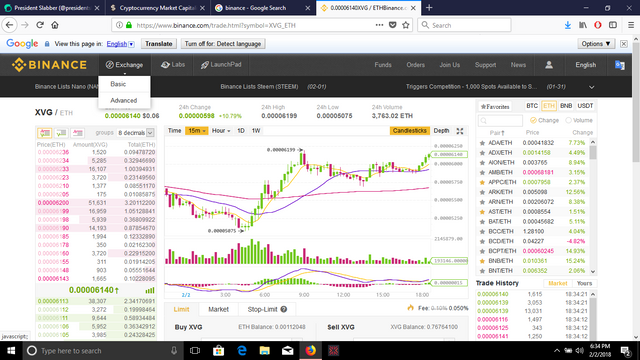
Task: Switch market list to USDT
Action: (x=585, y=106)
